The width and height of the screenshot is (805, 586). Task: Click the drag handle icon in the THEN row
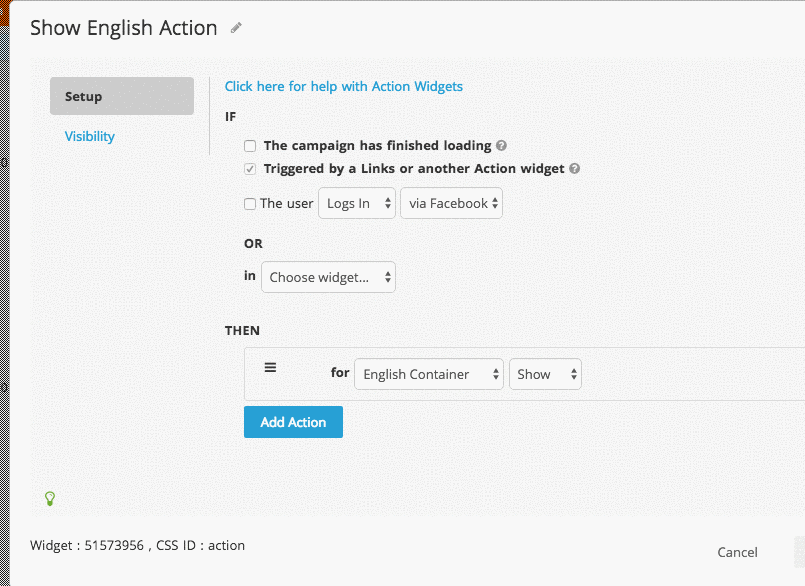pyautogui.click(x=270, y=367)
